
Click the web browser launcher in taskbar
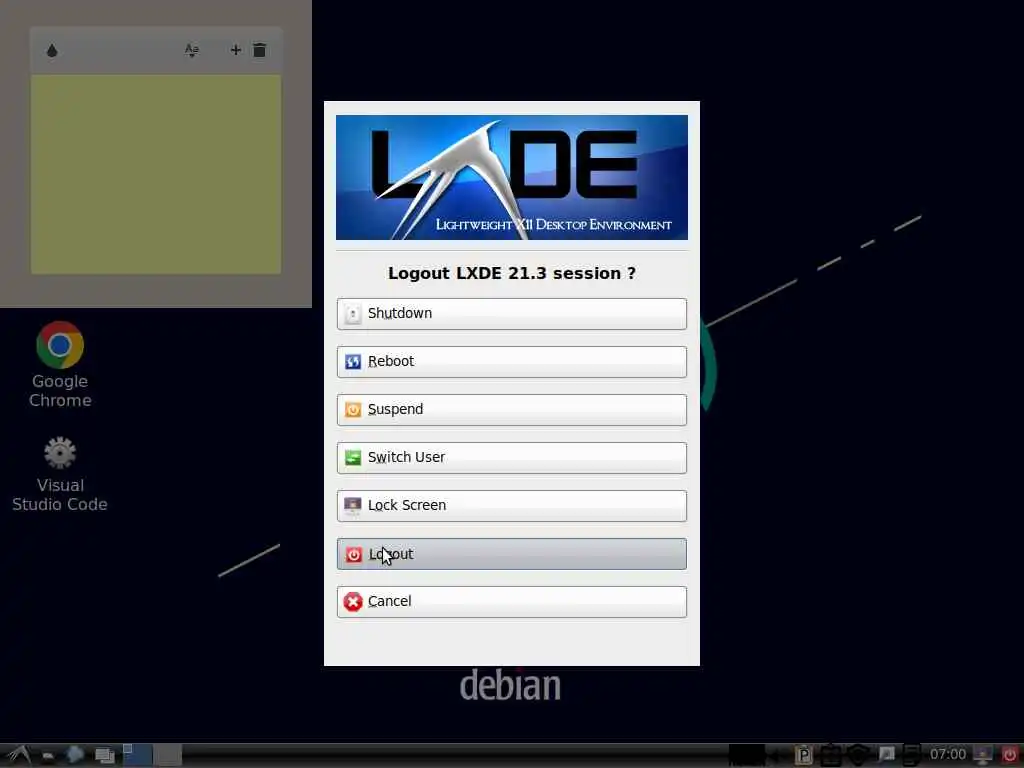click(x=74, y=755)
